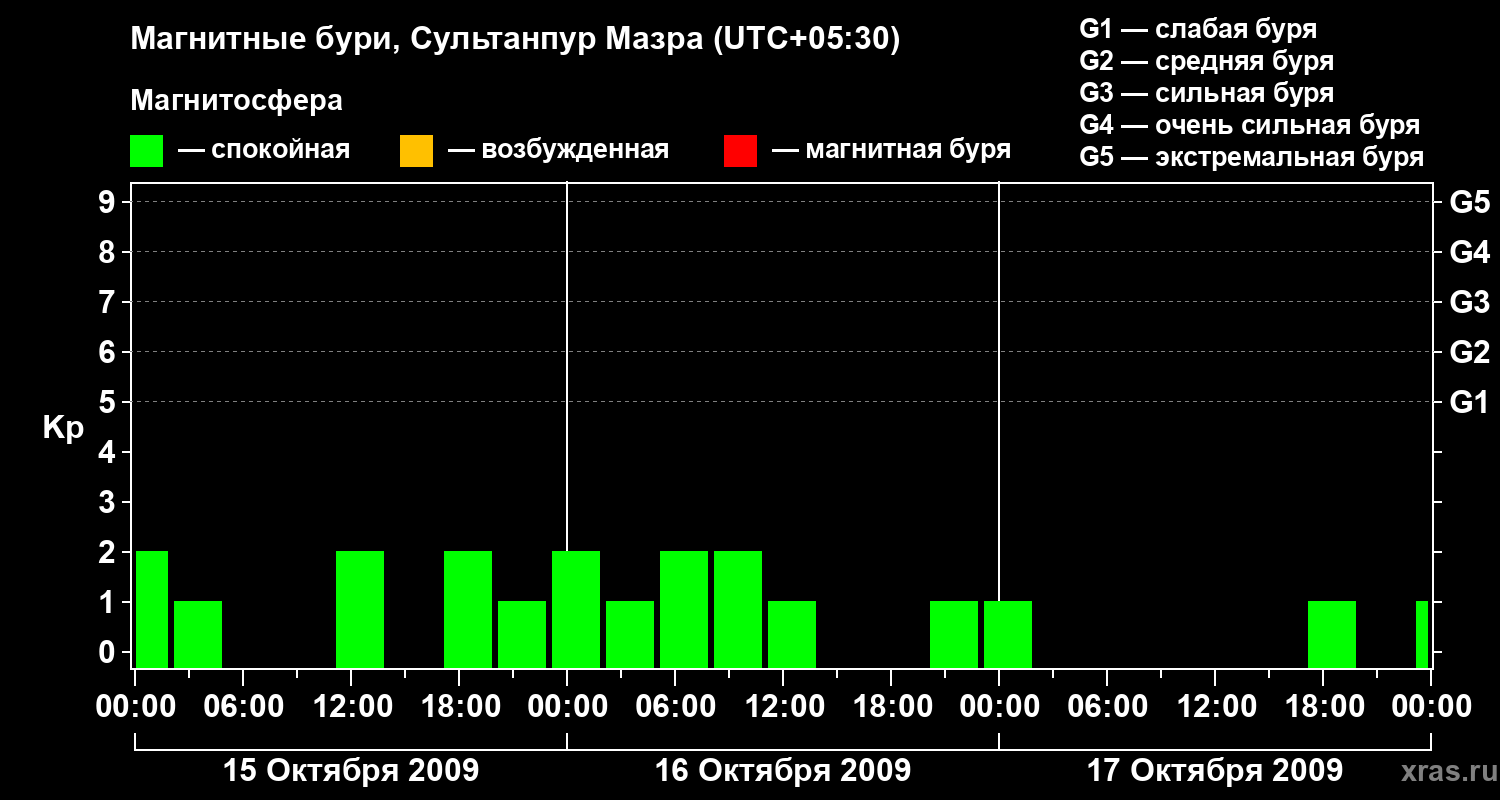
Task: Click the Kp 1 bar at 12:00 on 16 October
Action: pos(792,634)
